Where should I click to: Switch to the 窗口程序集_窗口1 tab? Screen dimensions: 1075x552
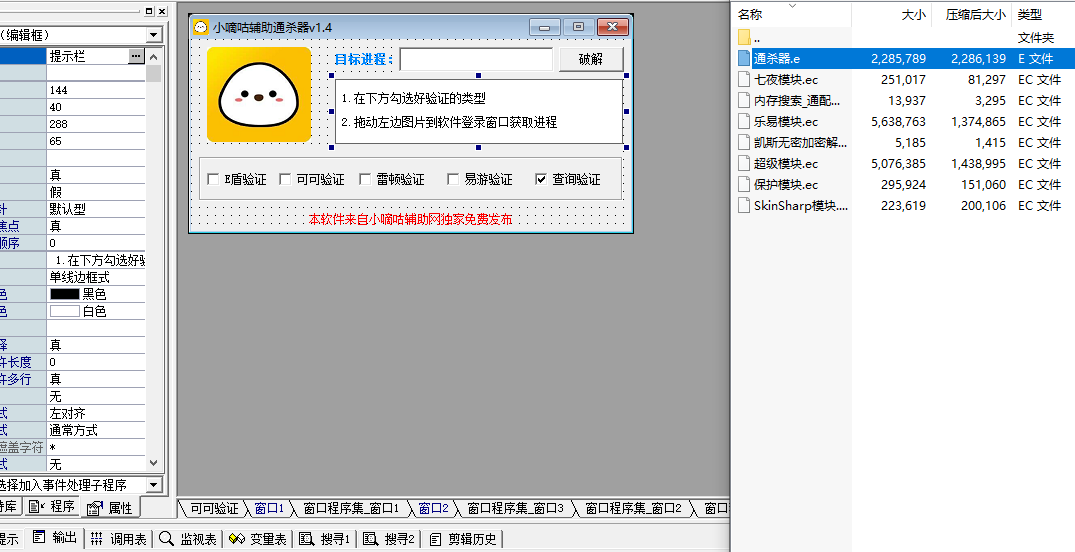click(x=351, y=509)
